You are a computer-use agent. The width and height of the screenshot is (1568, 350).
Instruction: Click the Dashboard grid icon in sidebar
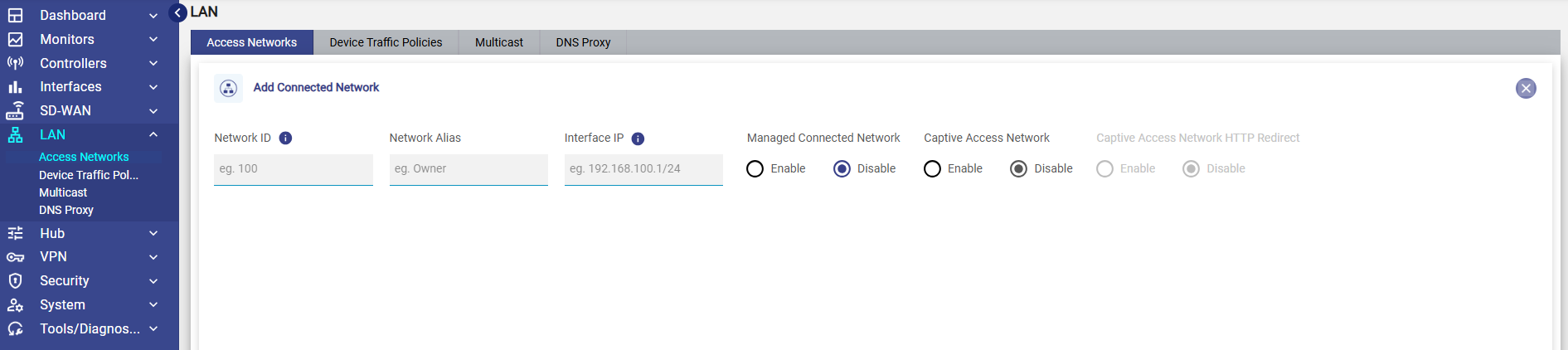15,15
